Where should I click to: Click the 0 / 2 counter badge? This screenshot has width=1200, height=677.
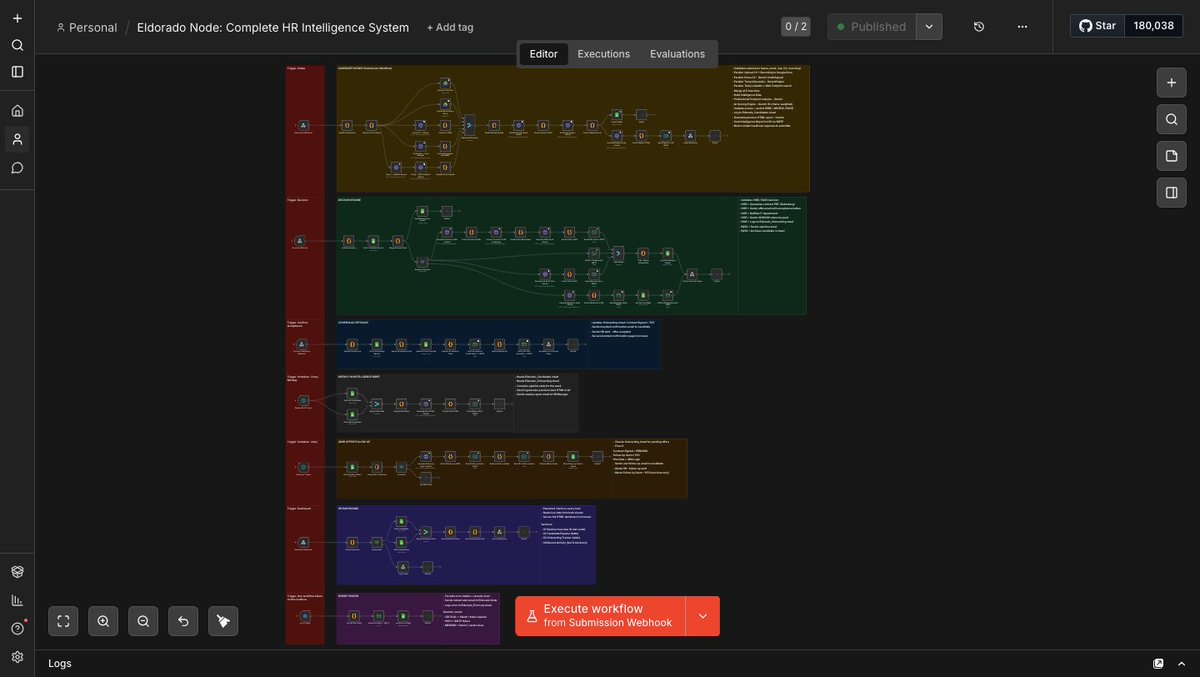(796, 27)
